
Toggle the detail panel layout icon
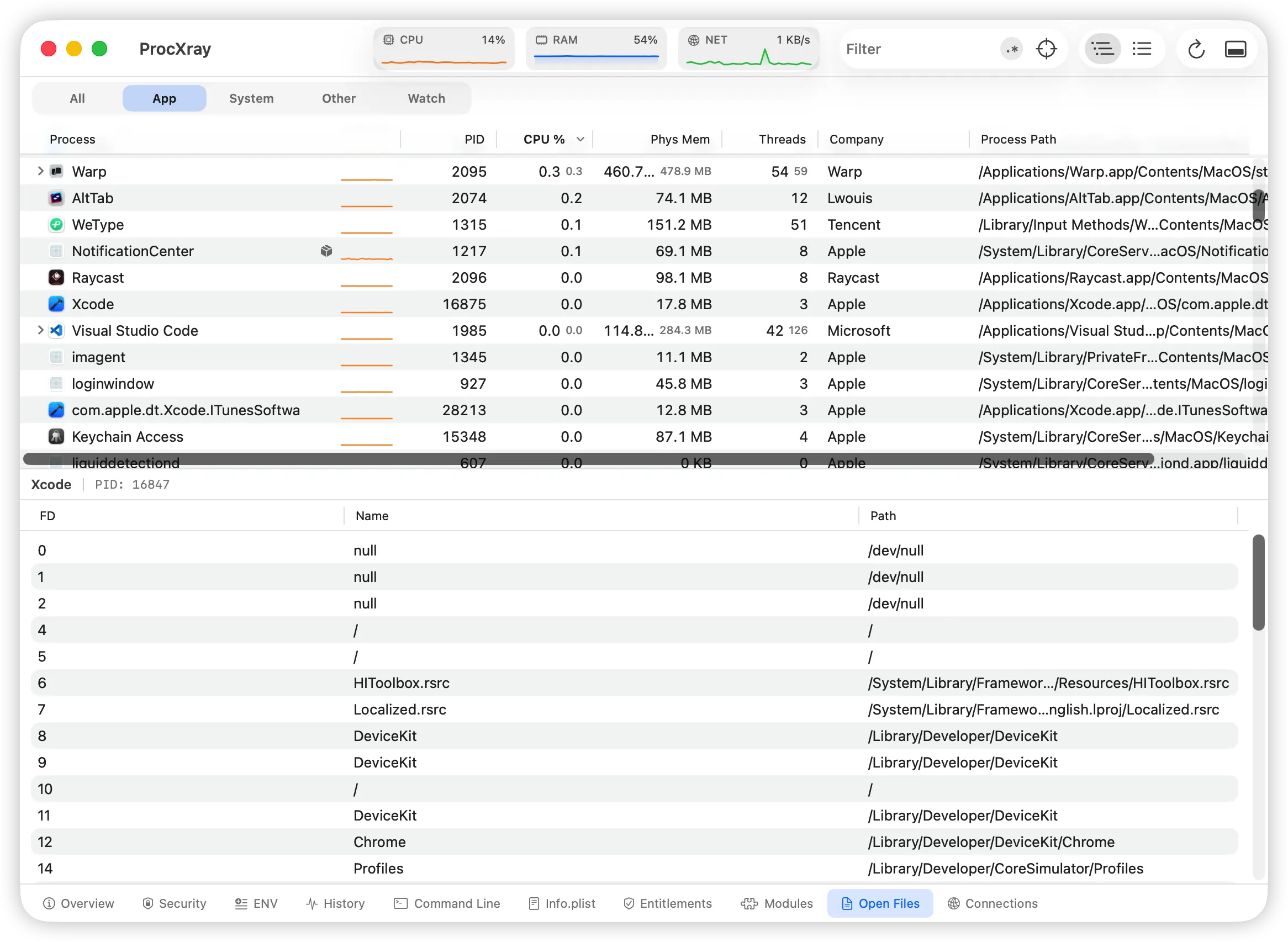tap(1236, 49)
